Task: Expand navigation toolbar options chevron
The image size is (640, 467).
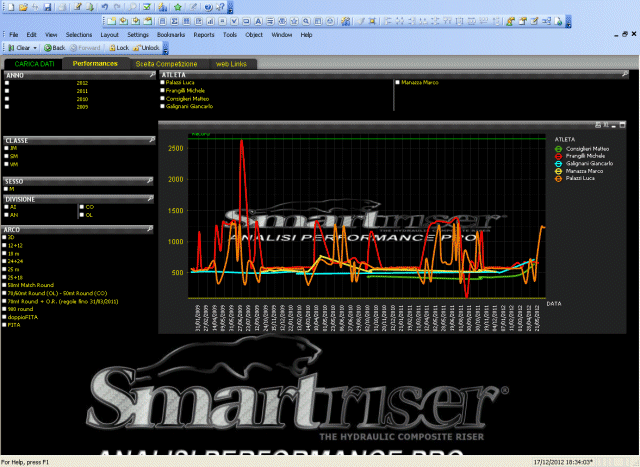Action: click(166, 48)
